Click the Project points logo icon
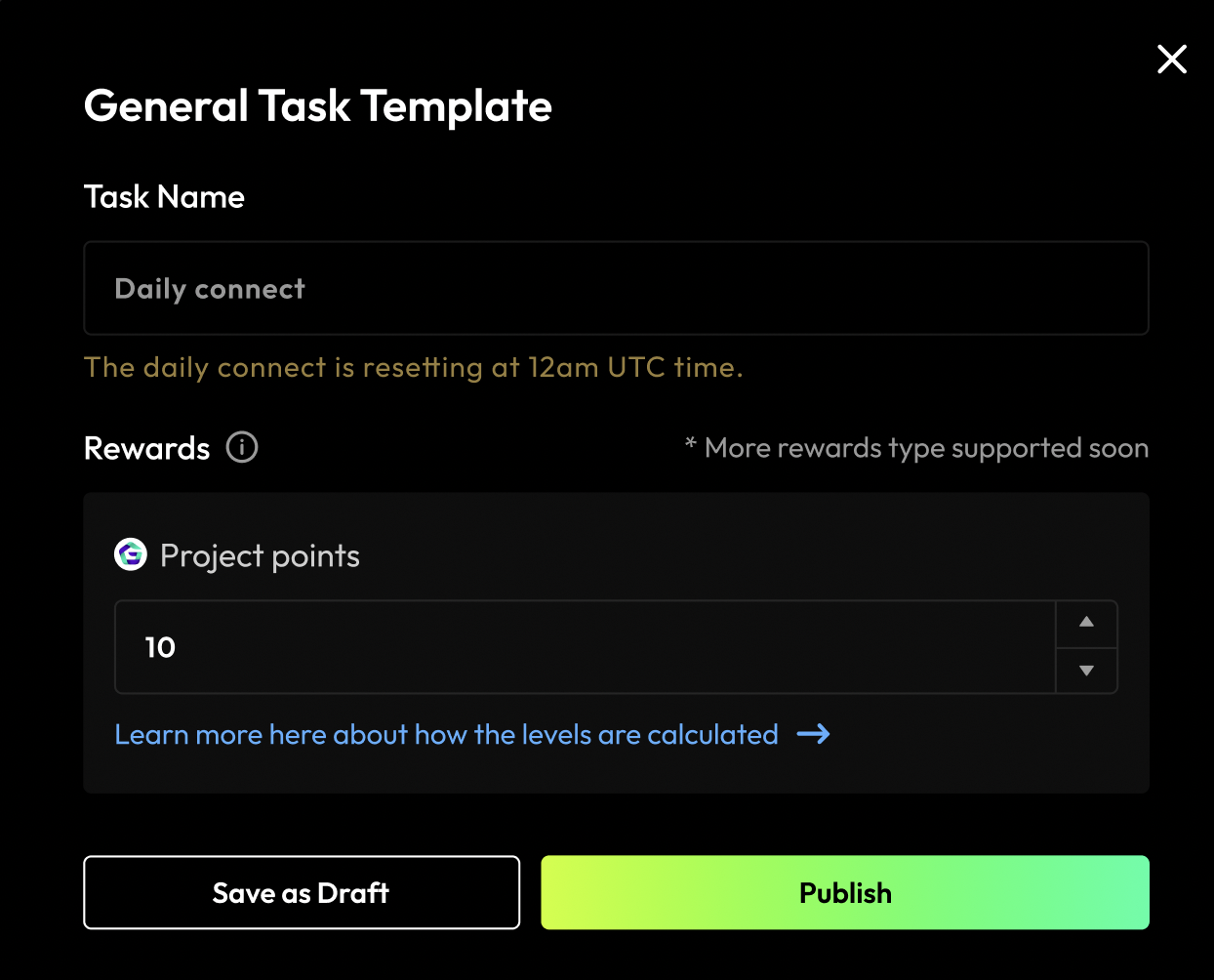 [131, 554]
